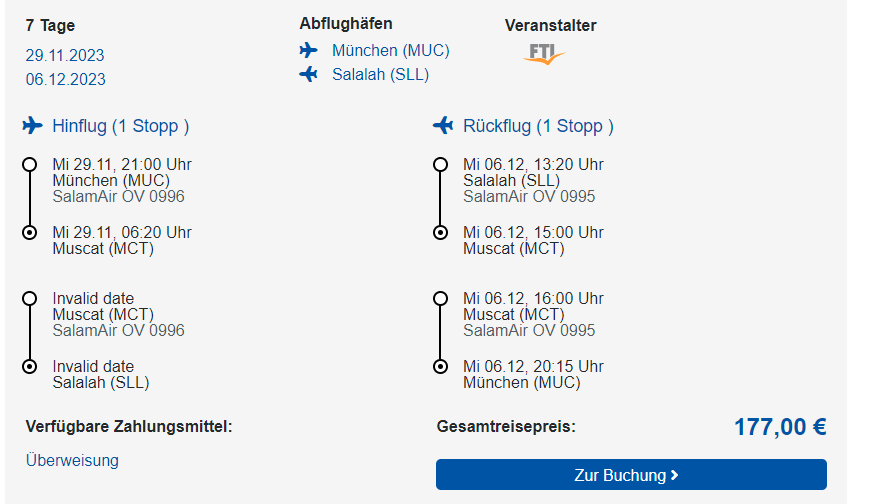
Task: Open the Salalah (SLL) airport link
Action: tap(380, 74)
